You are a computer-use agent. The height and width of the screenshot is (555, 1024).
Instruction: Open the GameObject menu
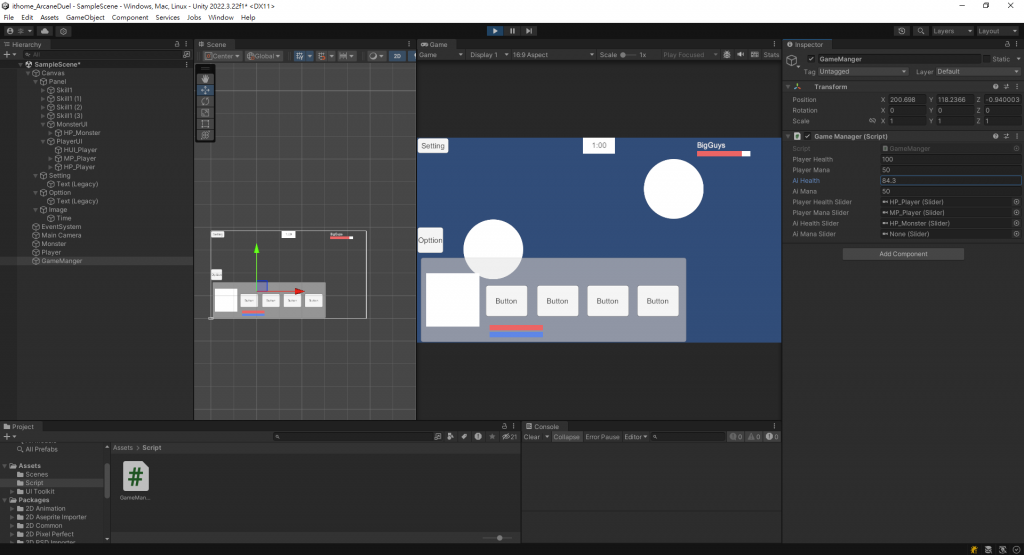click(x=85, y=18)
